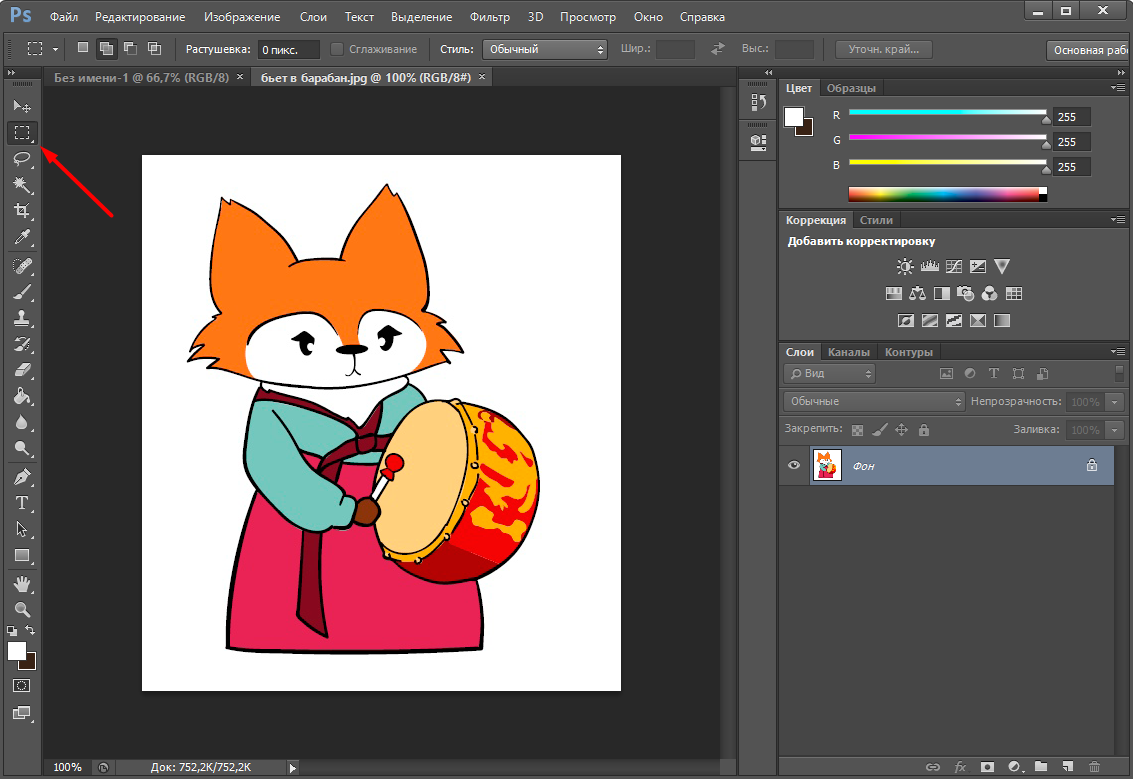Select the Horizontal Type tool
The height and width of the screenshot is (779, 1133).
(x=22, y=503)
